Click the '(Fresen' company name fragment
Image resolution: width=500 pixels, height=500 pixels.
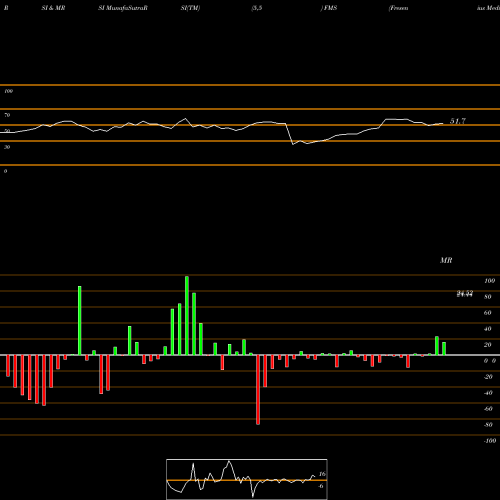(398, 8)
